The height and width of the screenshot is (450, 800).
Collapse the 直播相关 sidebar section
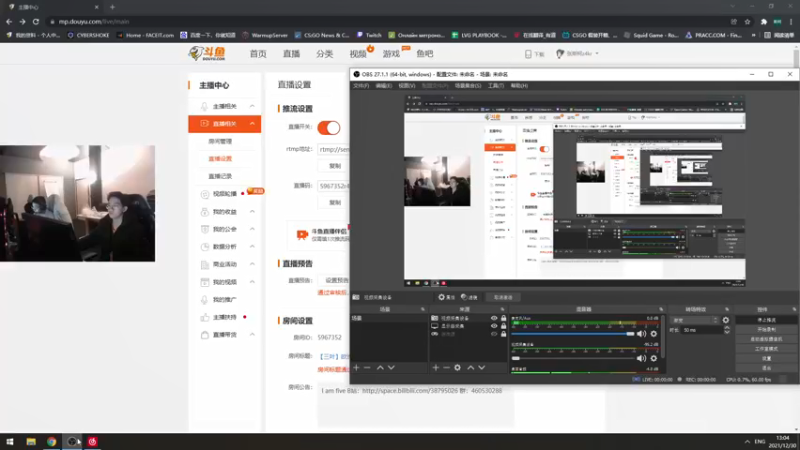[252, 123]
